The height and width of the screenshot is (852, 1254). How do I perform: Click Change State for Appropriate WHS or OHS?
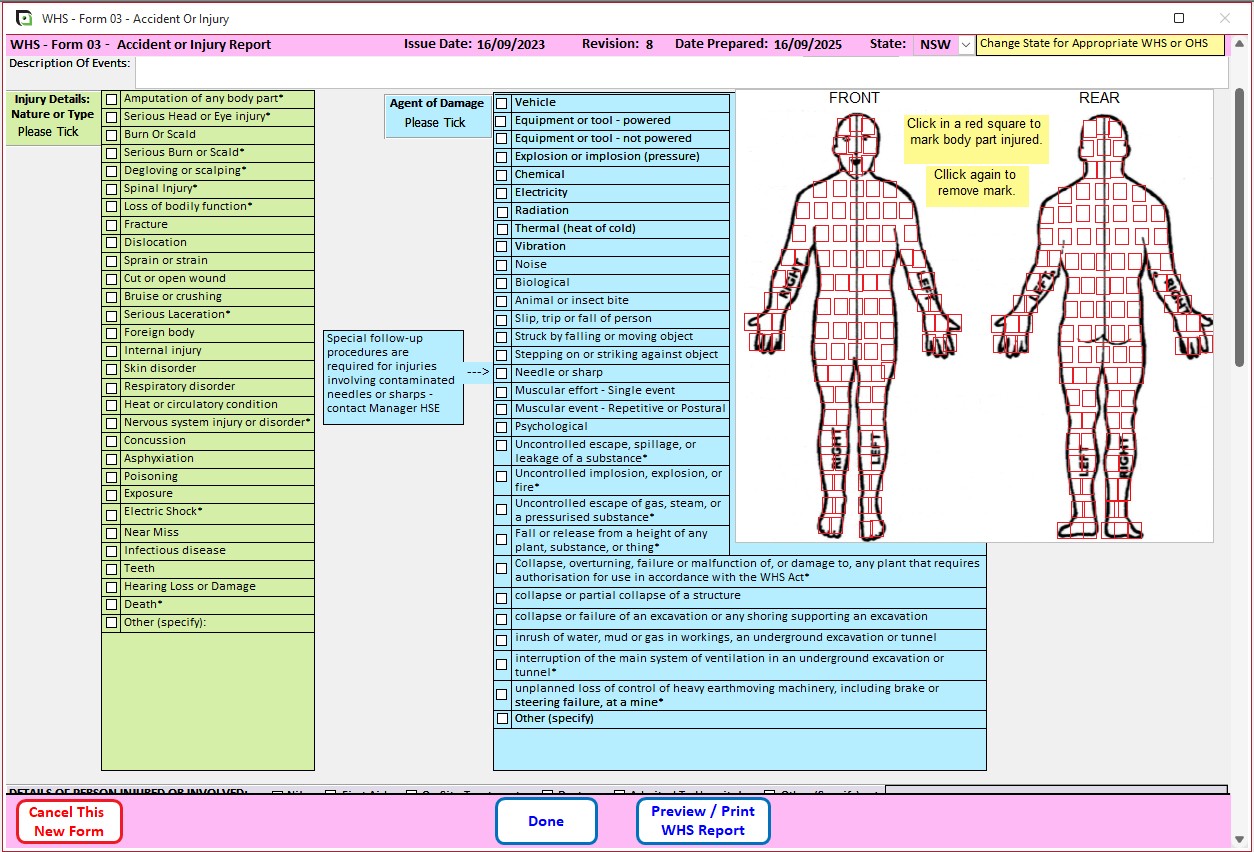click(x=1100, y=44)
